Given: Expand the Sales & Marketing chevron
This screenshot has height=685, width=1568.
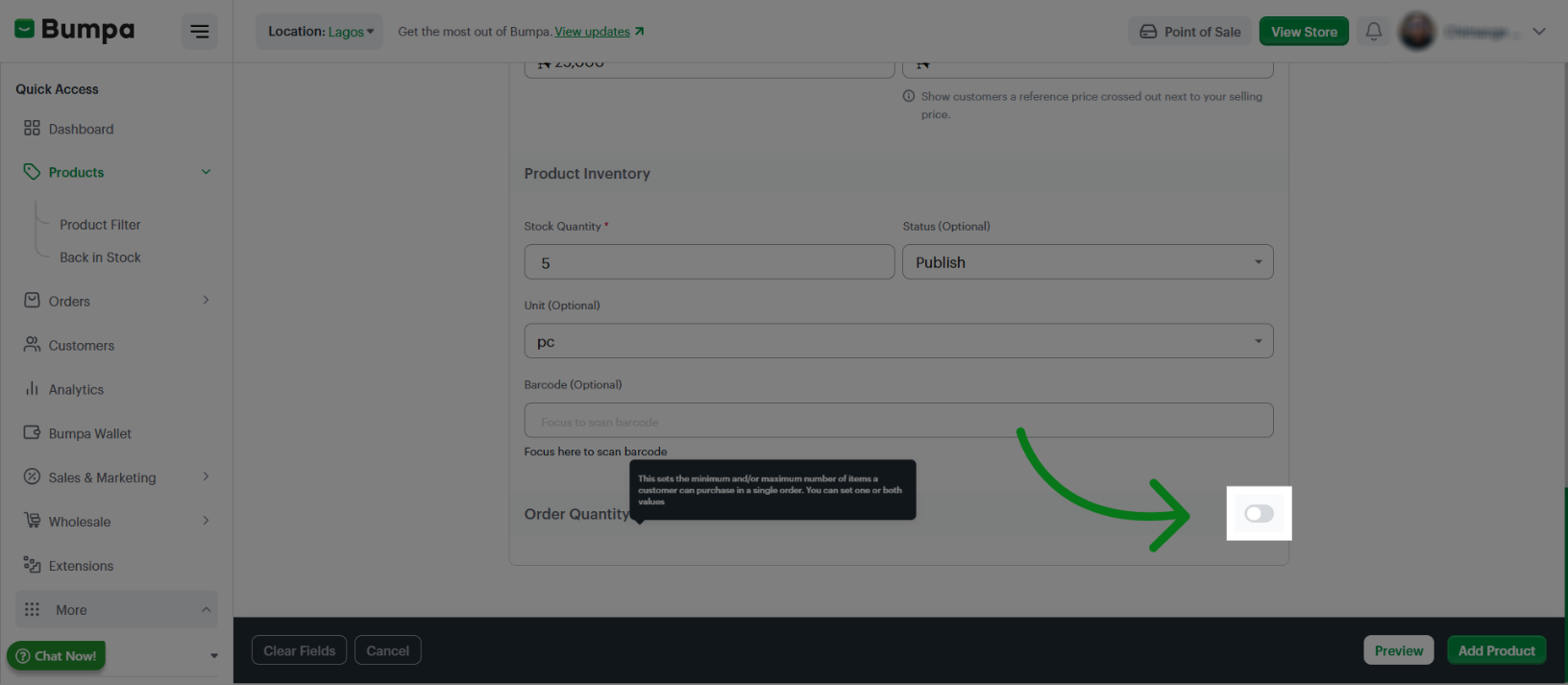Looking at the screenshot, I should point(206,477).
